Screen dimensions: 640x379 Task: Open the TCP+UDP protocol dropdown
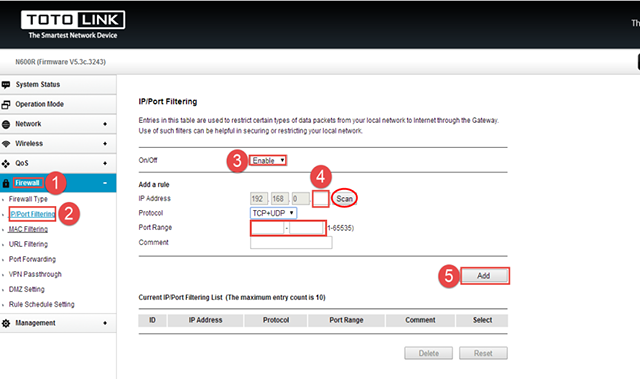click(273, 213)
